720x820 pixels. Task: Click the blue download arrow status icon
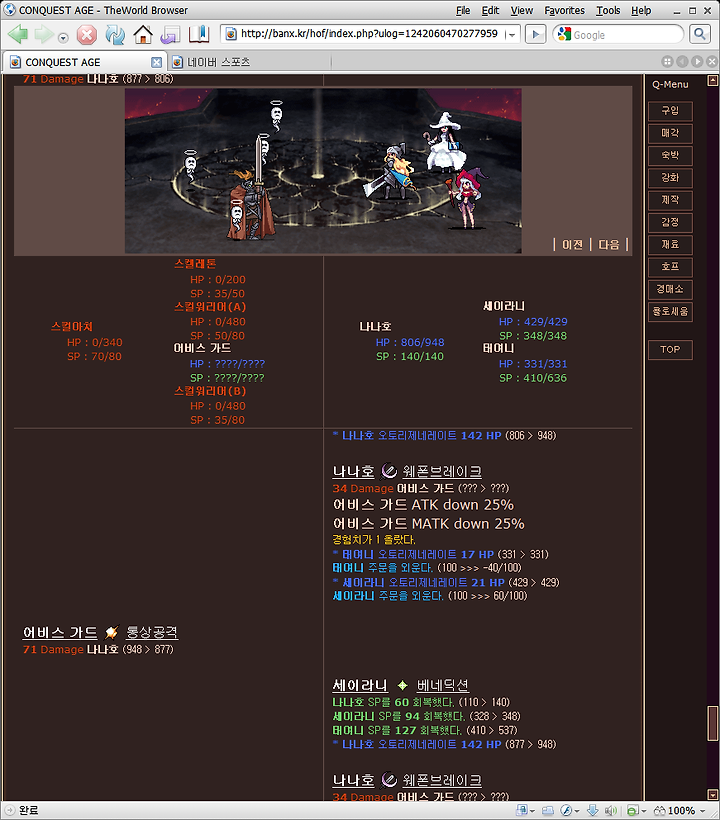[x=593, y=810]
